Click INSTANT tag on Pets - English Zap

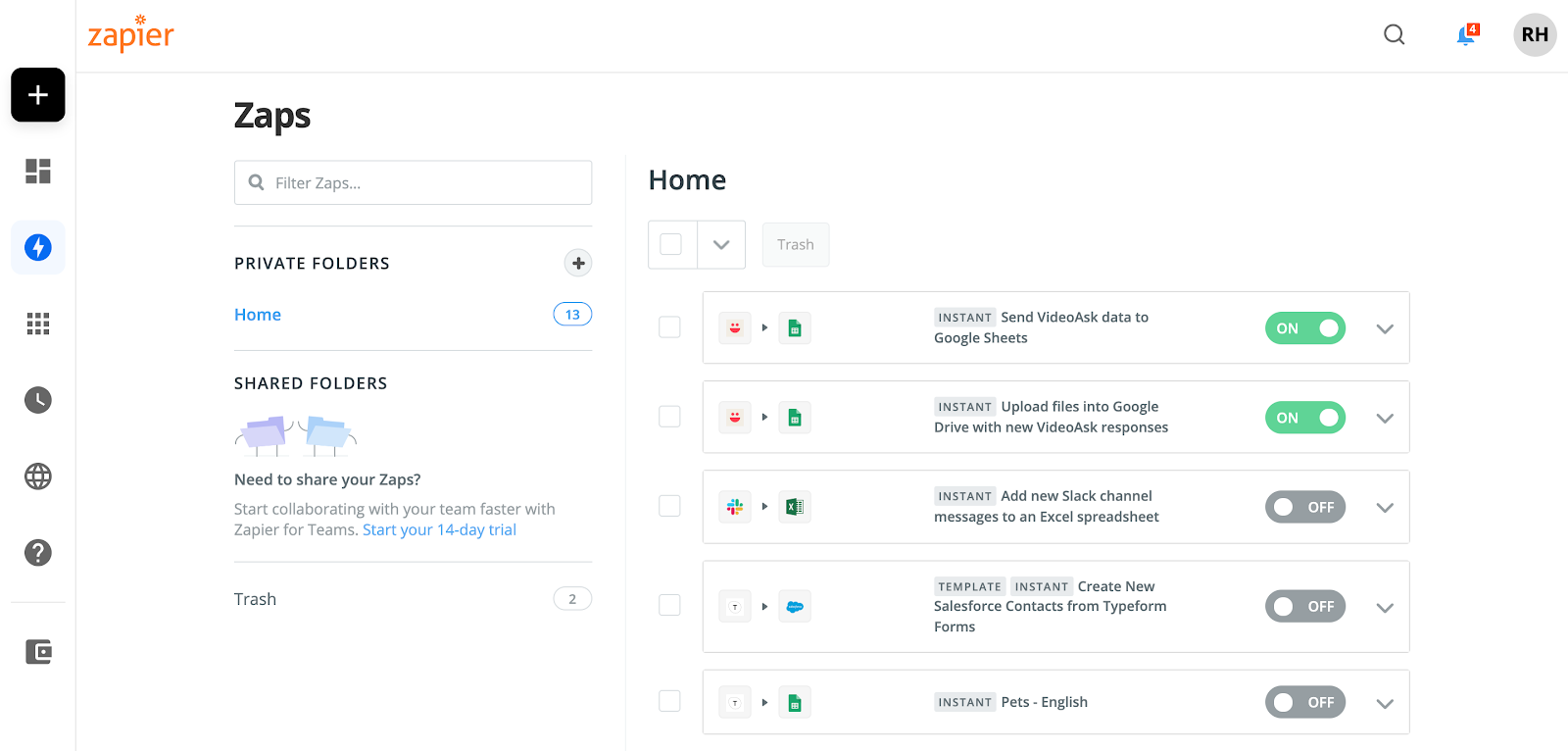point(965,702)
